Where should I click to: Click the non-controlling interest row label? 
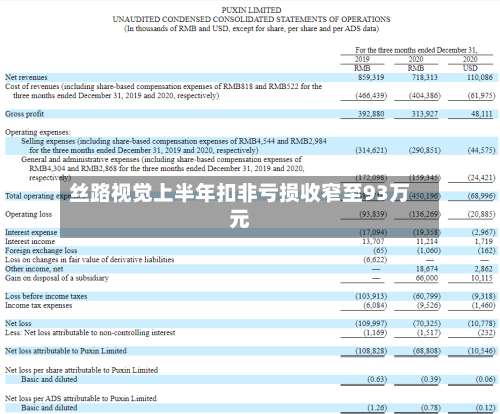tap(90, 332)
